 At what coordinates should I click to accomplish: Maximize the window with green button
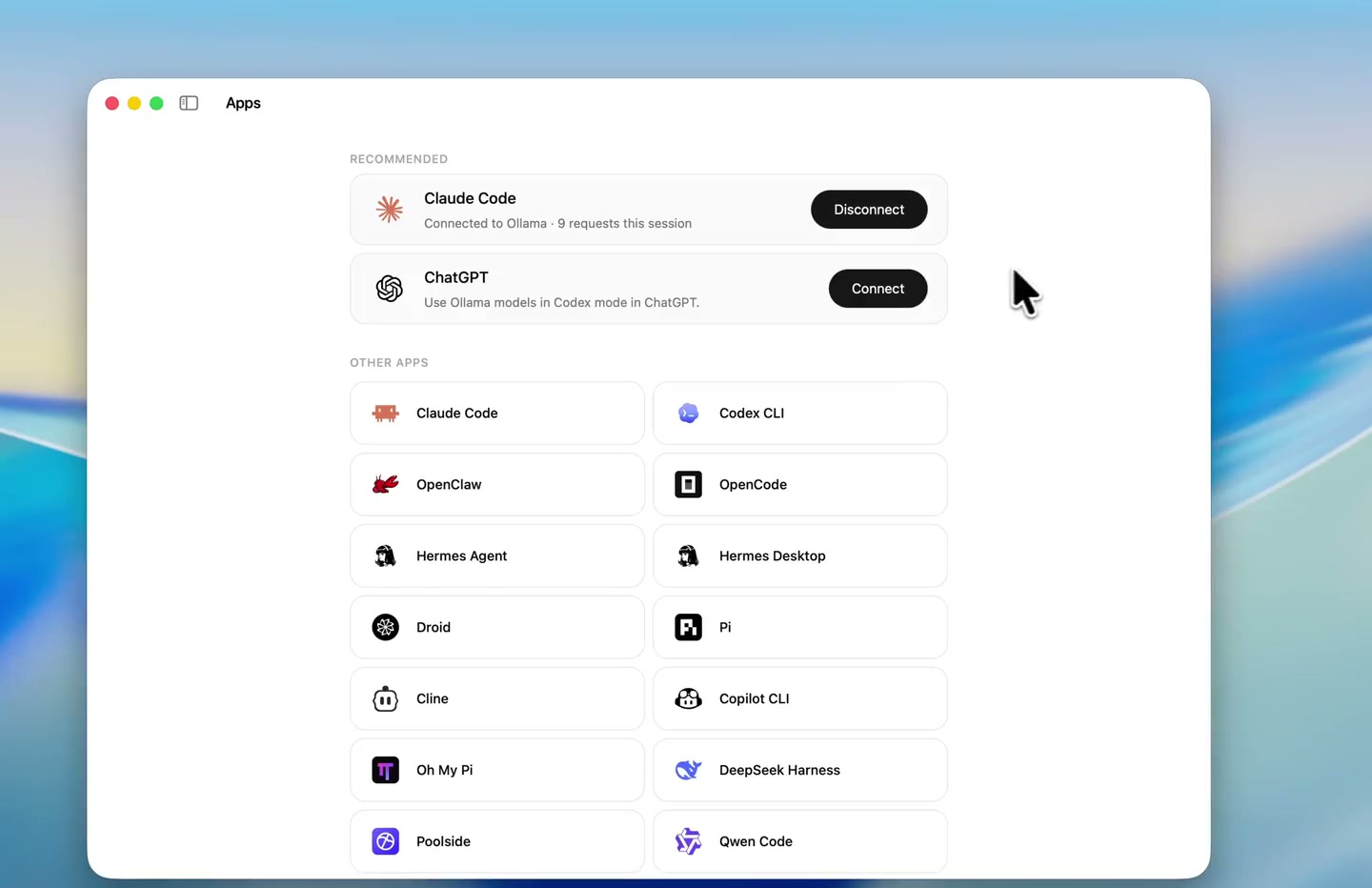click(156, 103)
